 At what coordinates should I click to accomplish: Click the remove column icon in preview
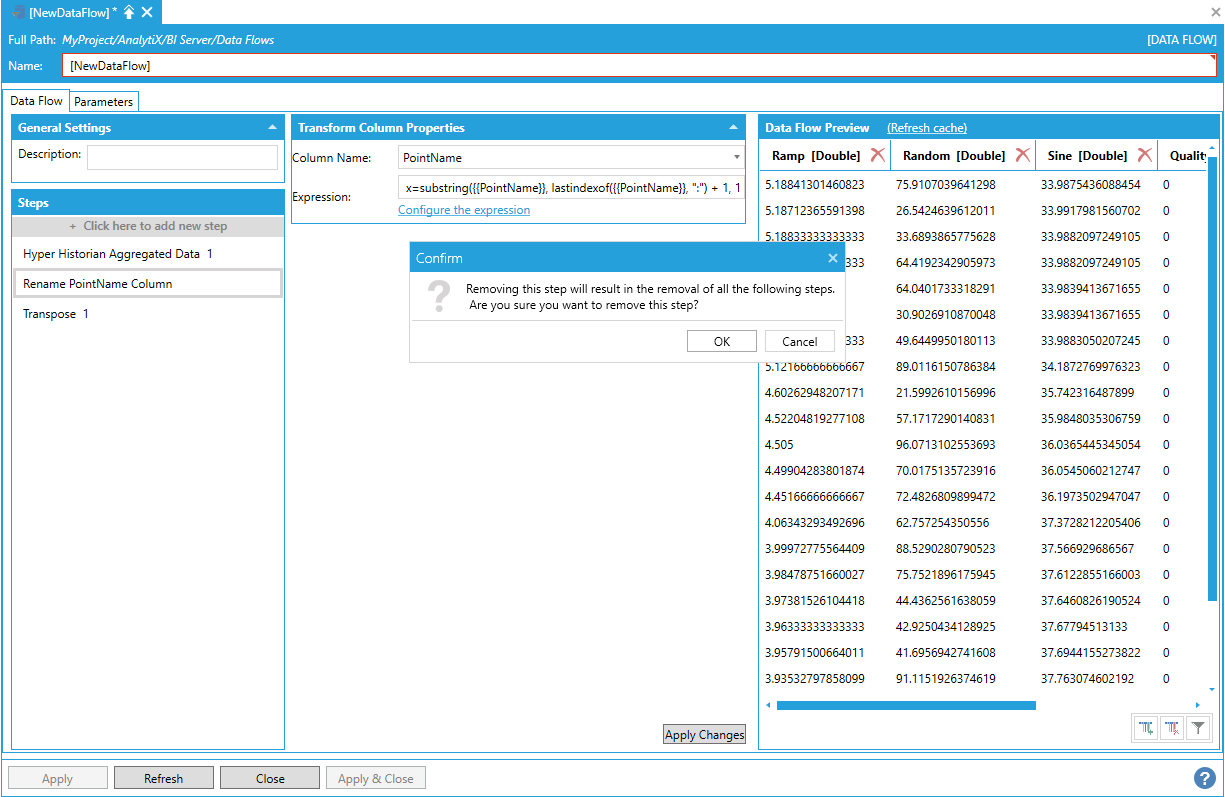tap(1172, 728)
